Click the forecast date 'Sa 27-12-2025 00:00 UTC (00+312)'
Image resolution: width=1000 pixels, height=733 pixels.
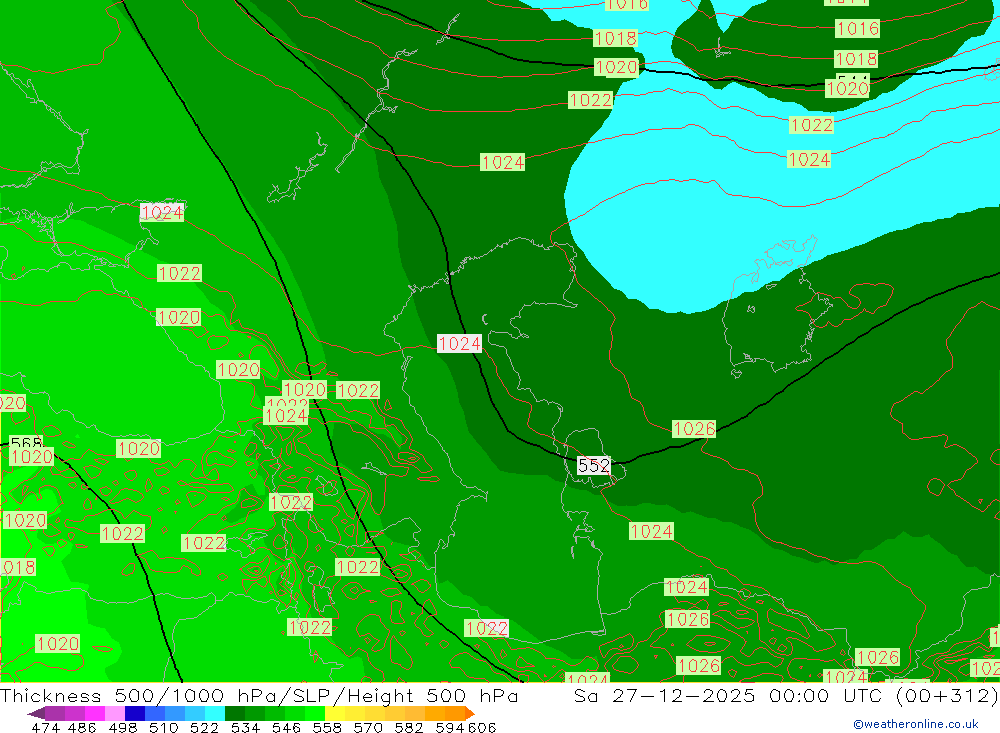[x=786, y=695]
